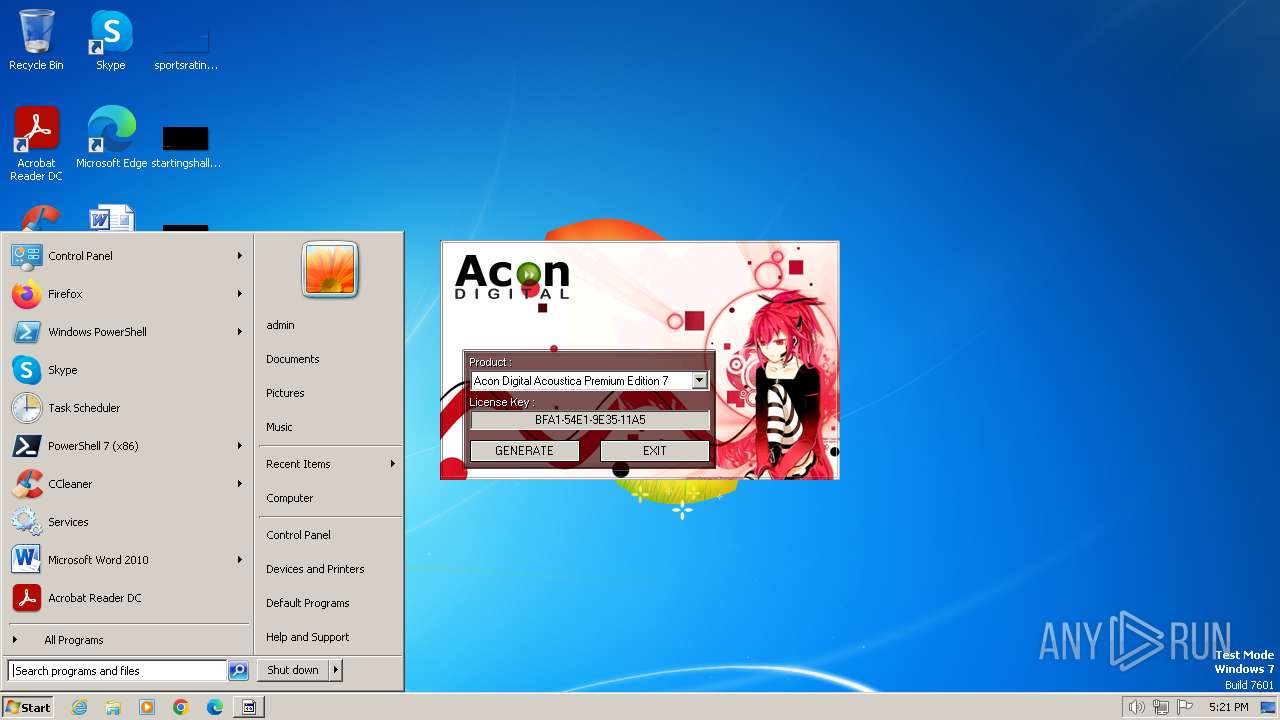Click the Action Center flag icon
The height and width of the screenshot is (720, 1280).
click(1185, 707)
